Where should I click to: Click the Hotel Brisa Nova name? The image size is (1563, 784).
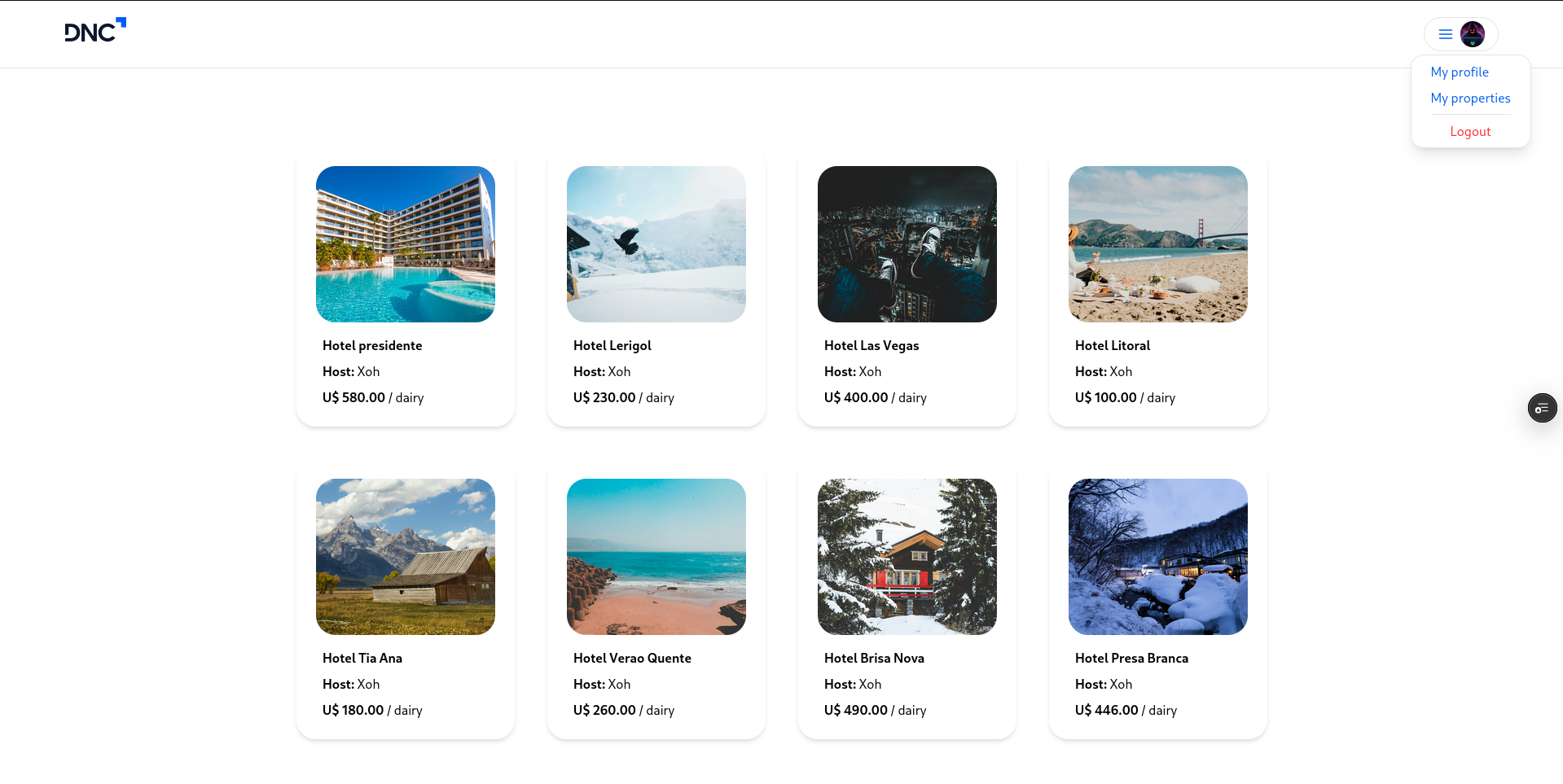tap(874, 658)
